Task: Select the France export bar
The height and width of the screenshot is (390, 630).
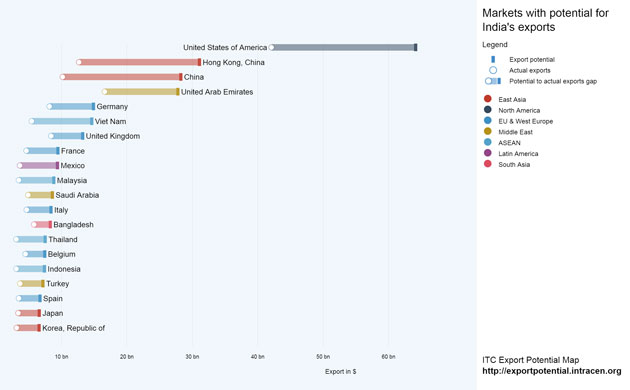Action: pyautogui.click(x=41, y=151)
